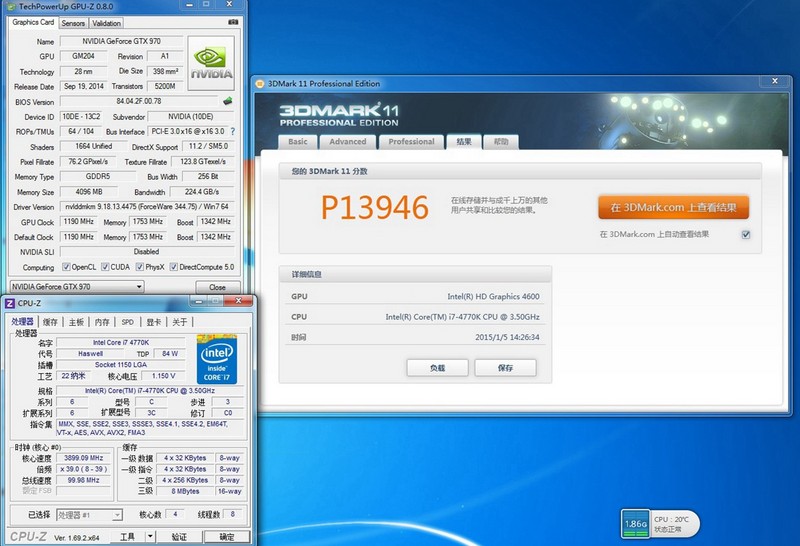Viewport: 800px width, 546px height.
Task: Select the 结果 tab in 3DMark
Action: point(464,141)
